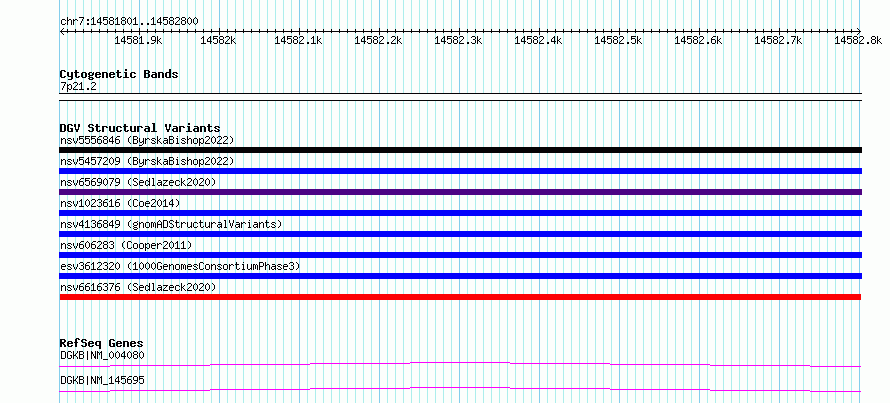
Task: Open nsv1023616 (Coe2014) label
Action: coord(120,203)
